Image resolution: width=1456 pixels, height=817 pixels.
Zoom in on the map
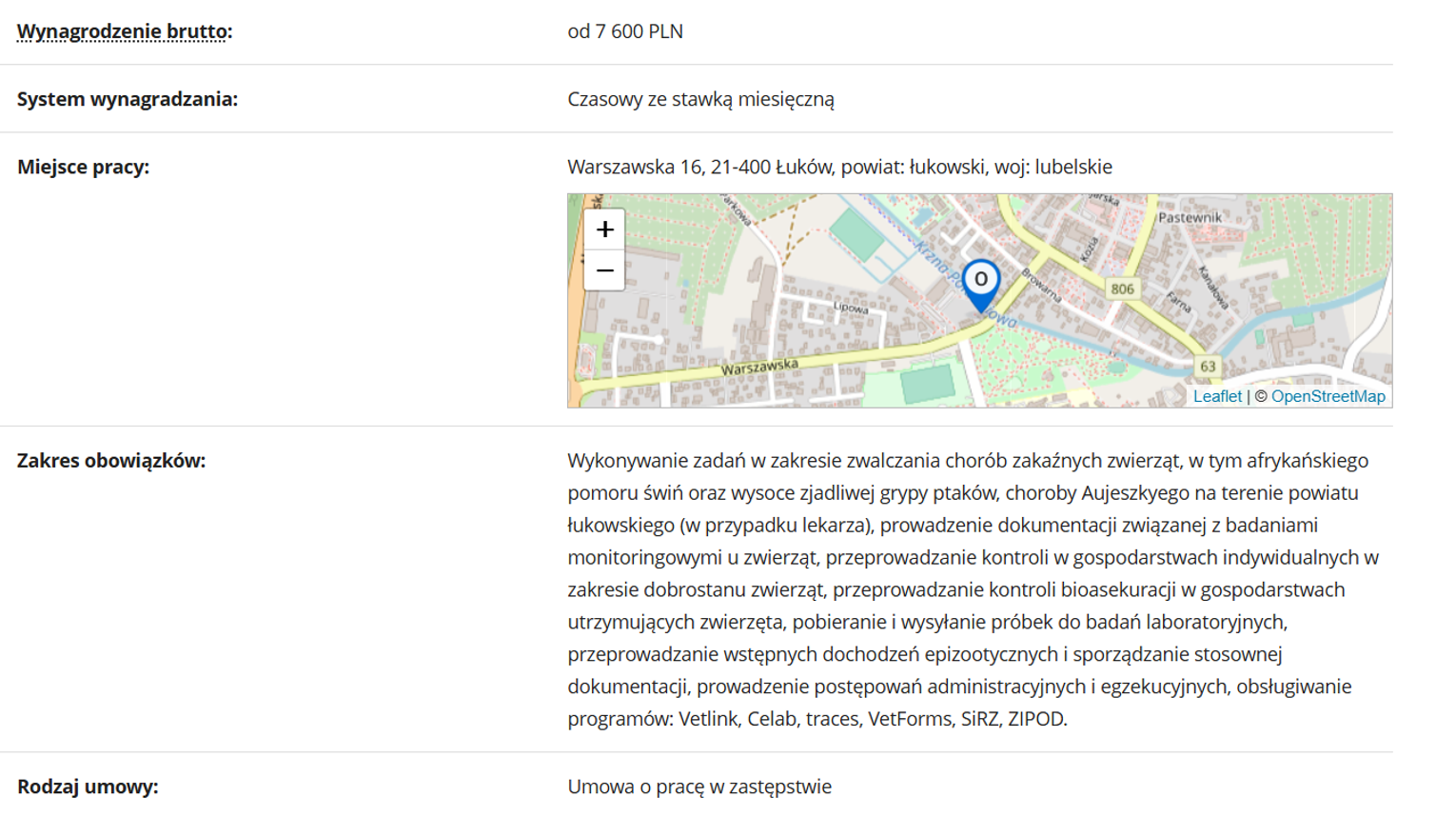[x=604, y=229]
